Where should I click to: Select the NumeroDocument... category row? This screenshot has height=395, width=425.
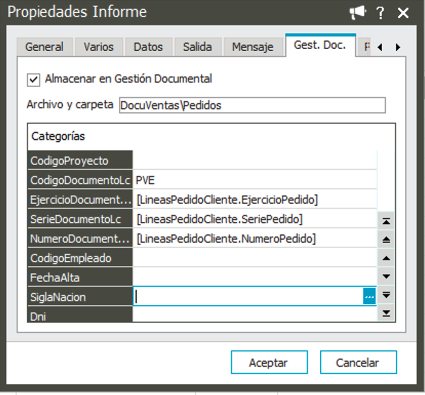point(80,238)
